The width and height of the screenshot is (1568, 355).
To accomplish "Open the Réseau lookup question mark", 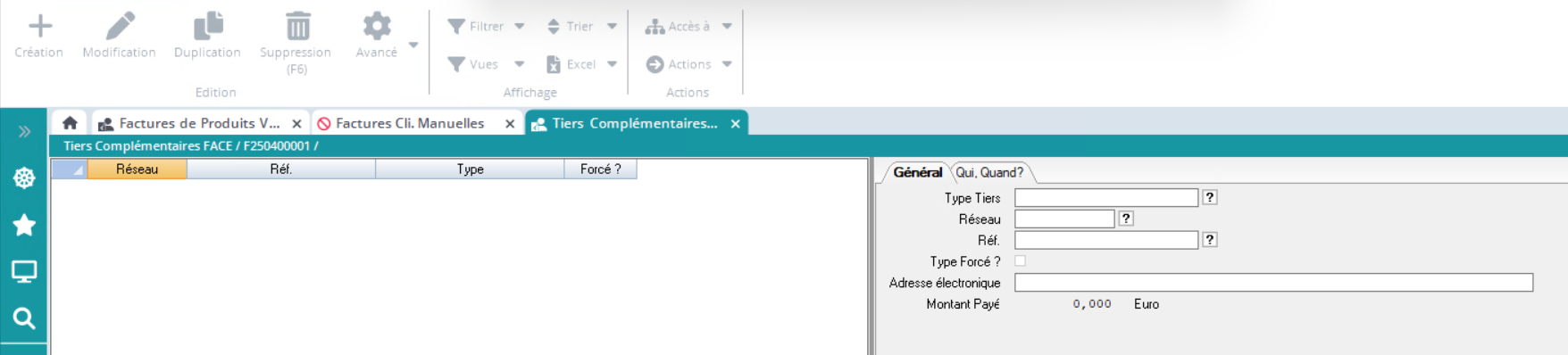I will point(1126,218).
